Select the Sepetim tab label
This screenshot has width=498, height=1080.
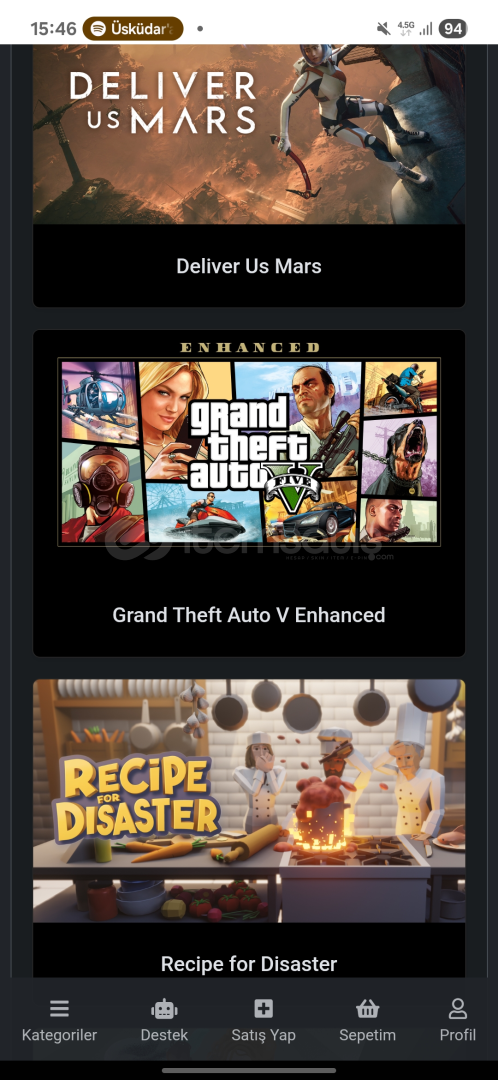[367, 1035]
